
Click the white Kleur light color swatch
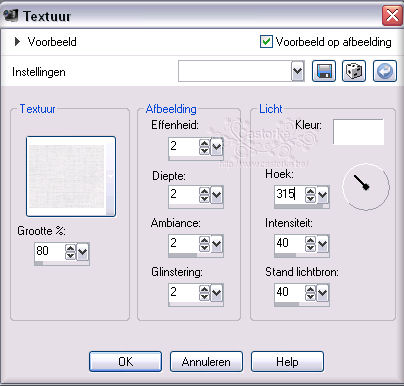point(358,132)
